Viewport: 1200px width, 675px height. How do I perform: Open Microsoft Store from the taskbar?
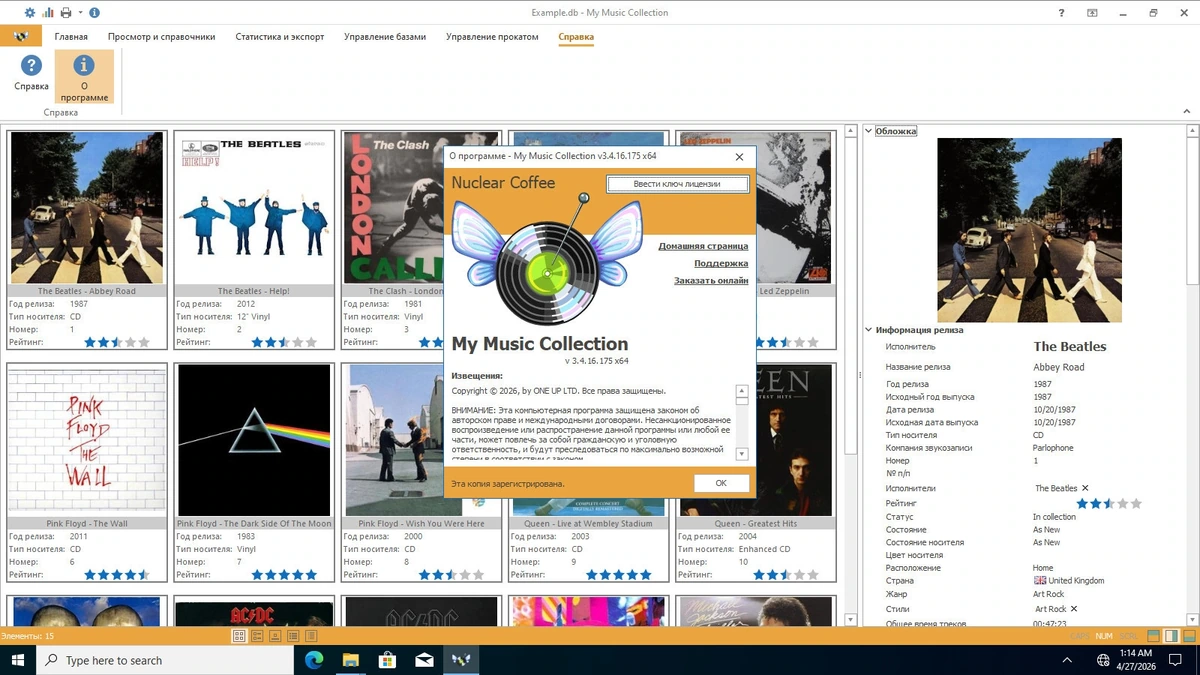[387, 660]
